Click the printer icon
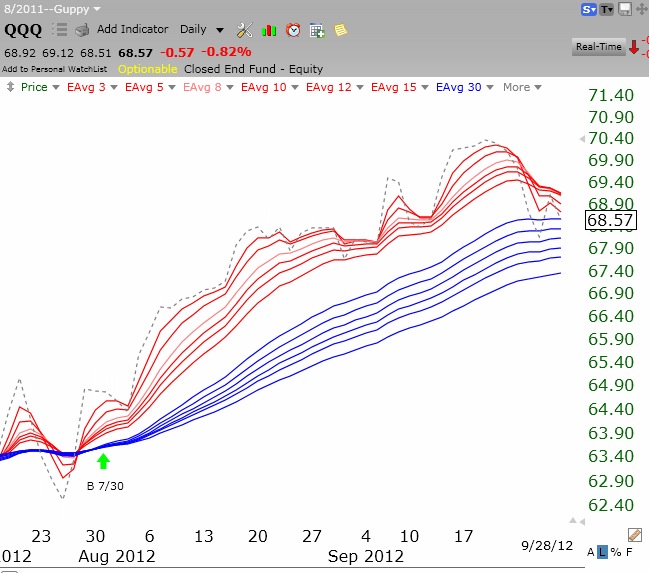Viewport: 649px width, 573px height. point(82,30)
